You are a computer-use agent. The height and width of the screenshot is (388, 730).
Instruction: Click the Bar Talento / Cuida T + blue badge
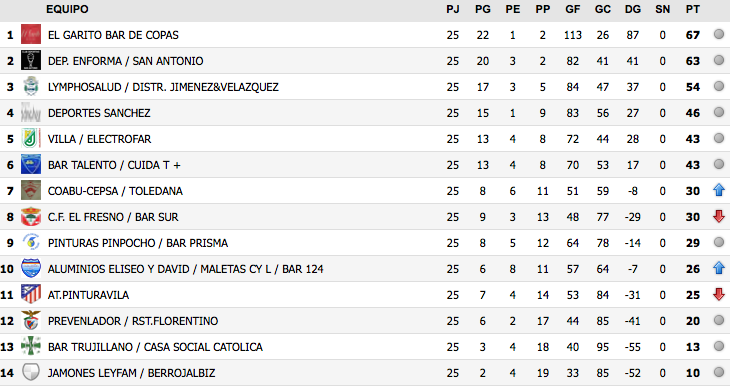tap(31, 165)
